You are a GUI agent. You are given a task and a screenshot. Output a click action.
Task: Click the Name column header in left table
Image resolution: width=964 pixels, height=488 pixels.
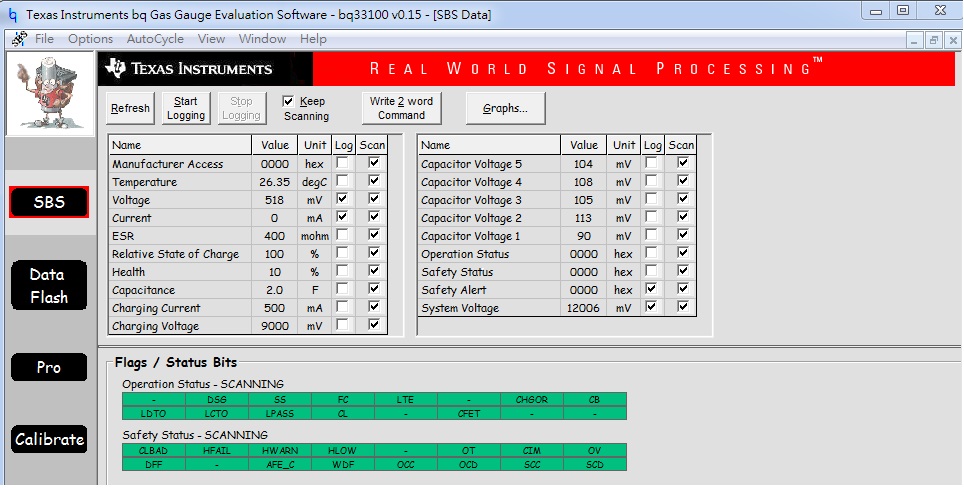point(180,146)
